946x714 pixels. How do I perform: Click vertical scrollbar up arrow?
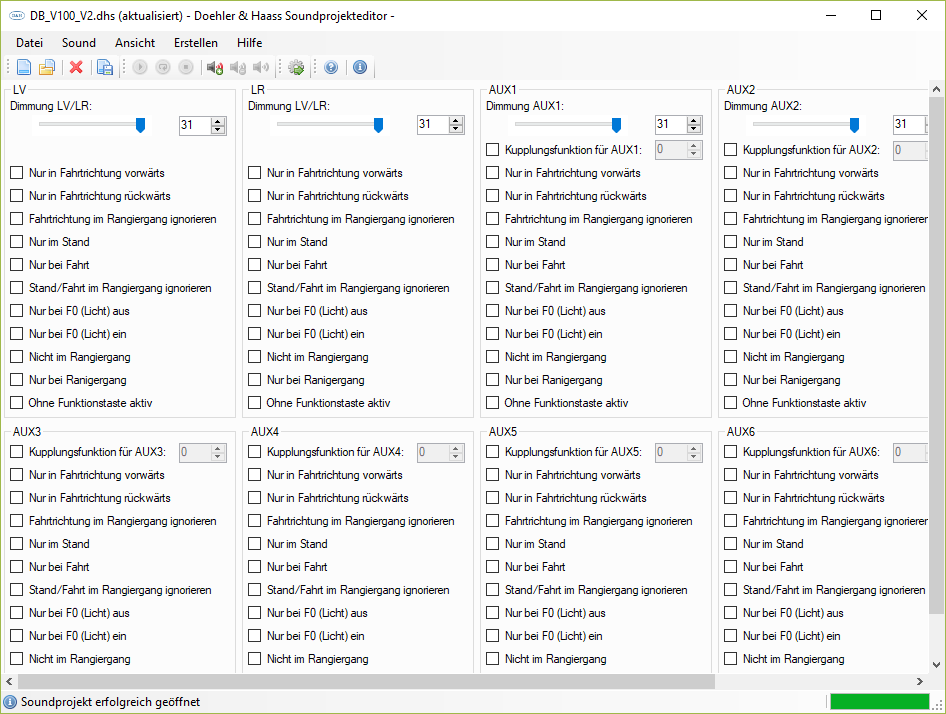pyautogui.click(x=936, y=89)
